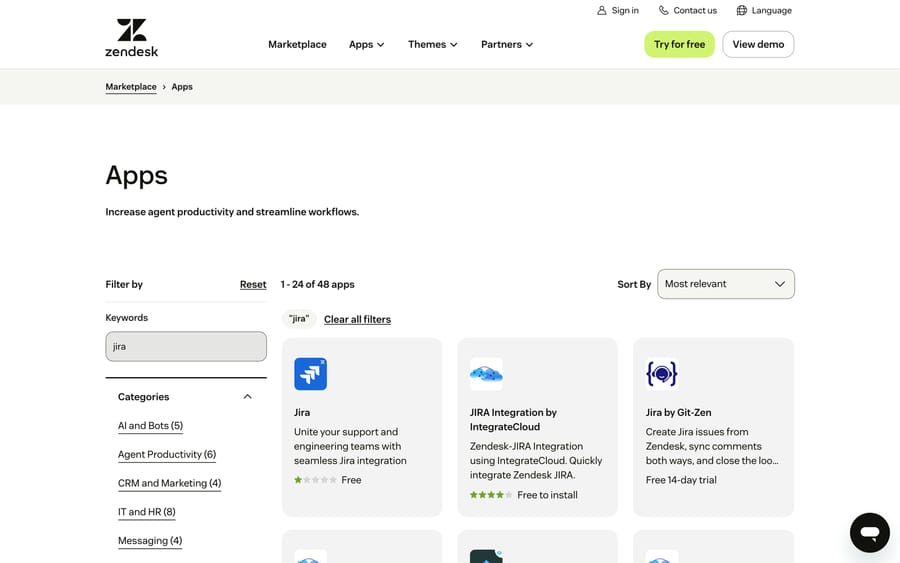
Task: Click the Language link
Action: pos(771,10)
